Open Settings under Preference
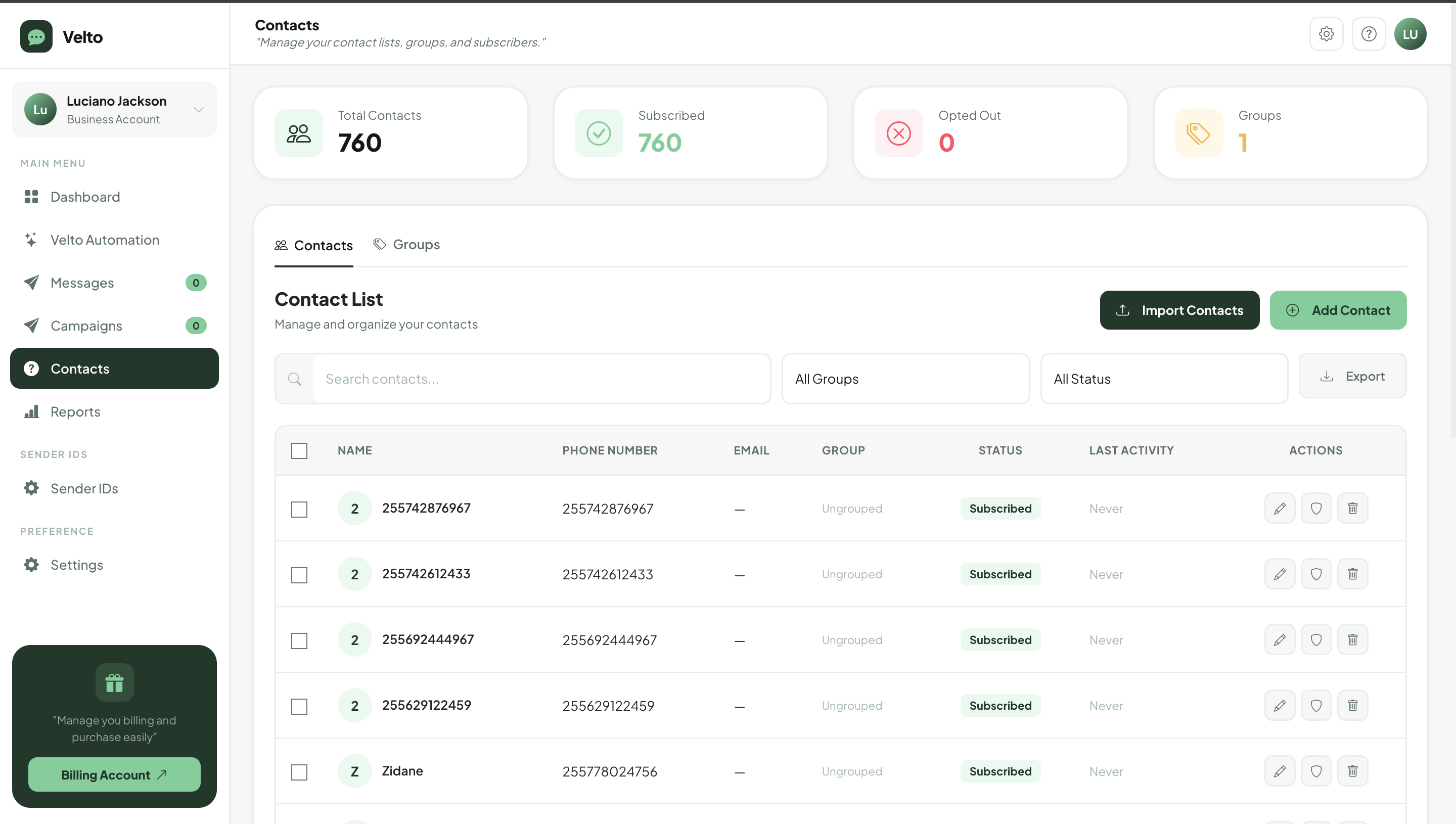 point(114,565)
